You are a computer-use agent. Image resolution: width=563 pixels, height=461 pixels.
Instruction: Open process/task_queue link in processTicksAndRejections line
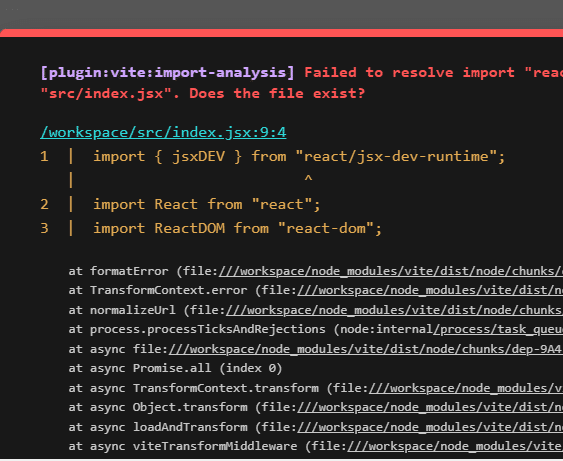tap(498, 330)
